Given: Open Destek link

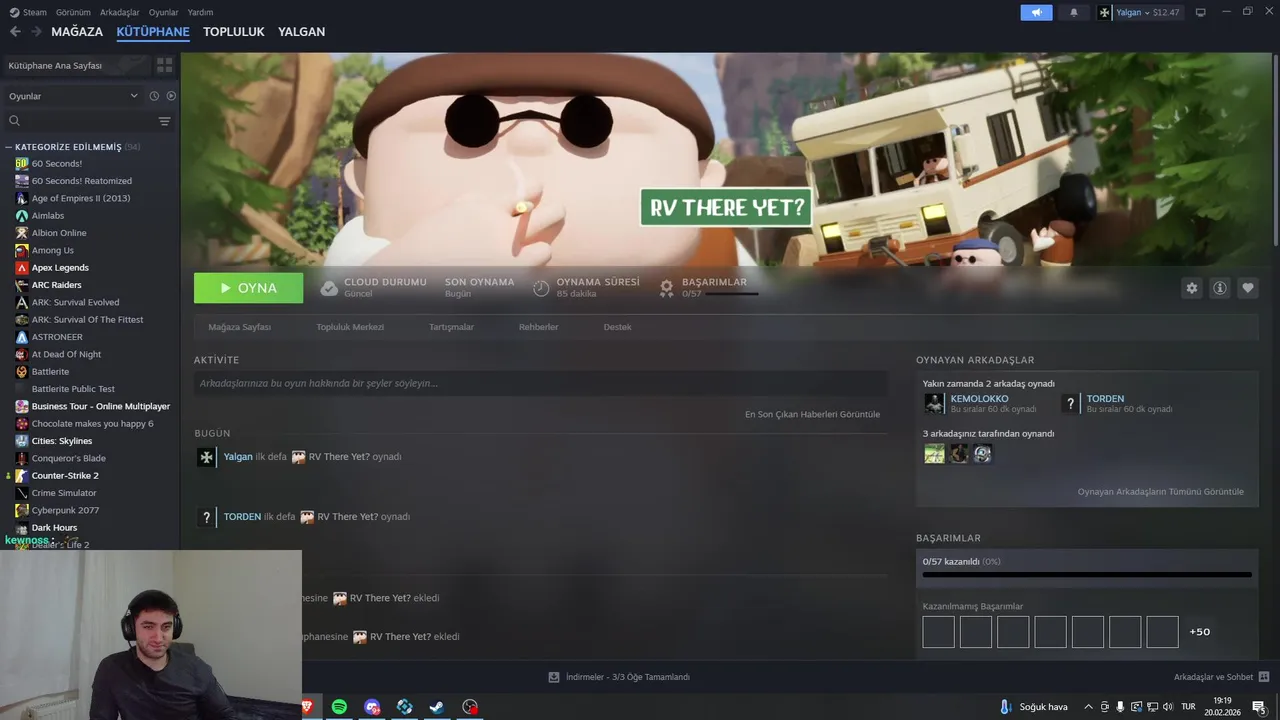Looking at the screenshot, I should (x=617, y=327).
